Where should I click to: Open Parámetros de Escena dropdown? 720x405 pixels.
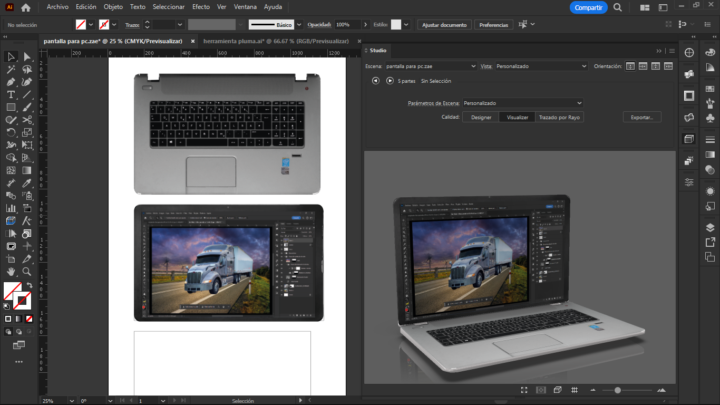(523, 103)
